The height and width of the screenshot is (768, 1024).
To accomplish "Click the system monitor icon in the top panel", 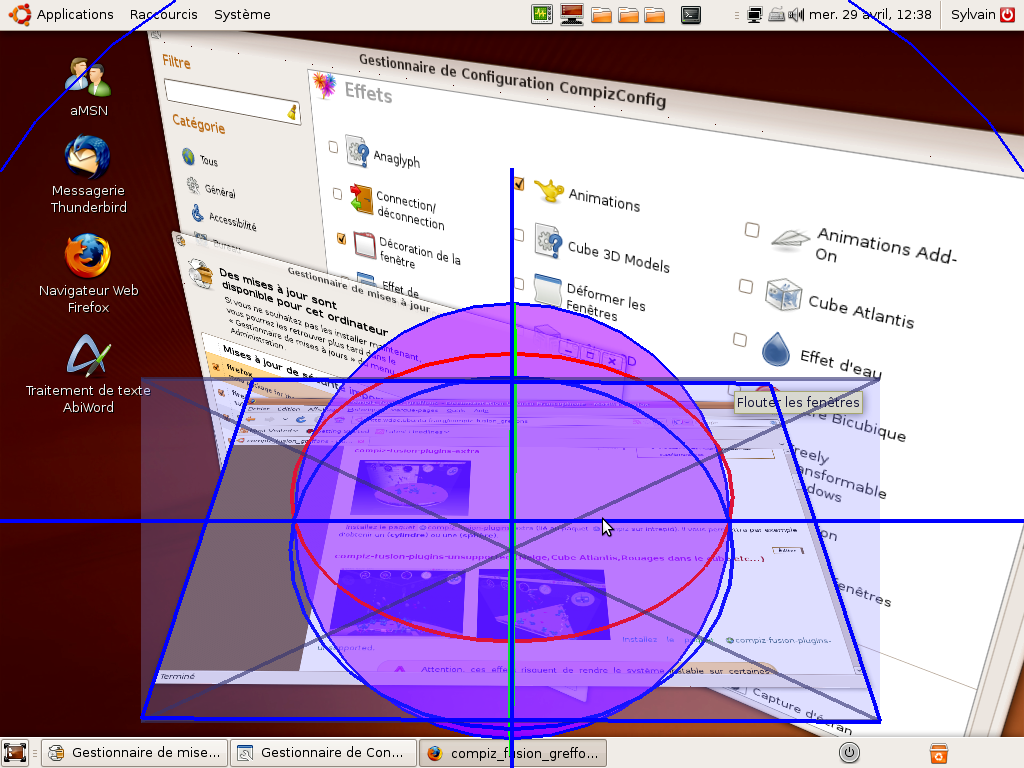I will pos(542,14).
